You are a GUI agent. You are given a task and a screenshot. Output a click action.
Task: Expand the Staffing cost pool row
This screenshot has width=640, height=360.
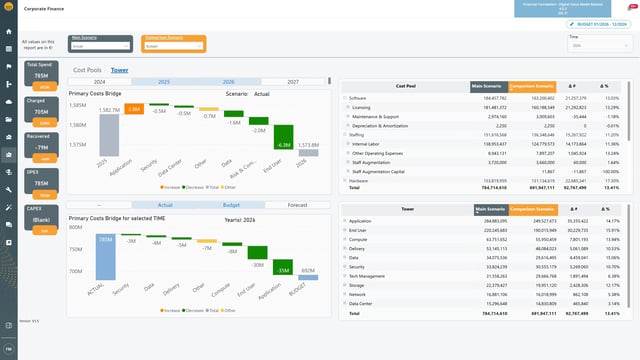345,134
